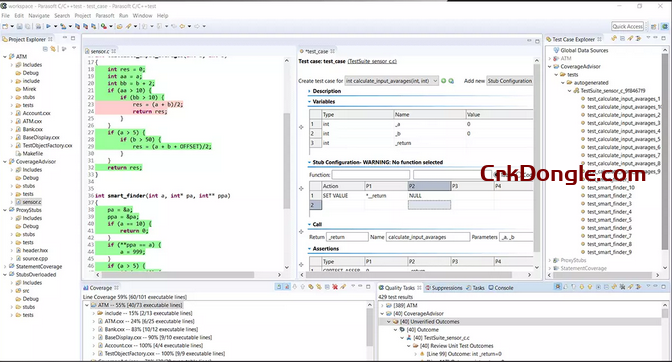Open dropdown arrow next to Run Tests icon
This screenshot has width=672, height=362.
pos(55,27)
